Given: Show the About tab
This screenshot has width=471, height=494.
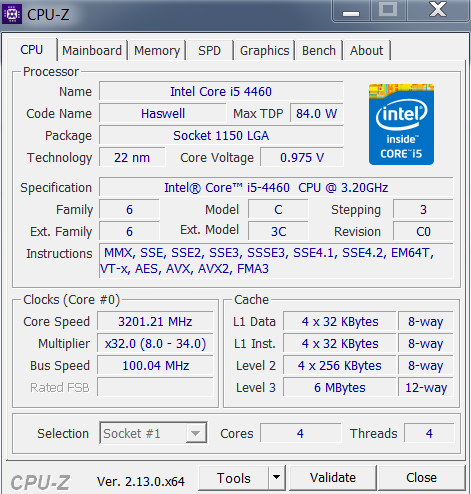Looking at the screenshot, I should pyautogui.click(x=366, y=51).
